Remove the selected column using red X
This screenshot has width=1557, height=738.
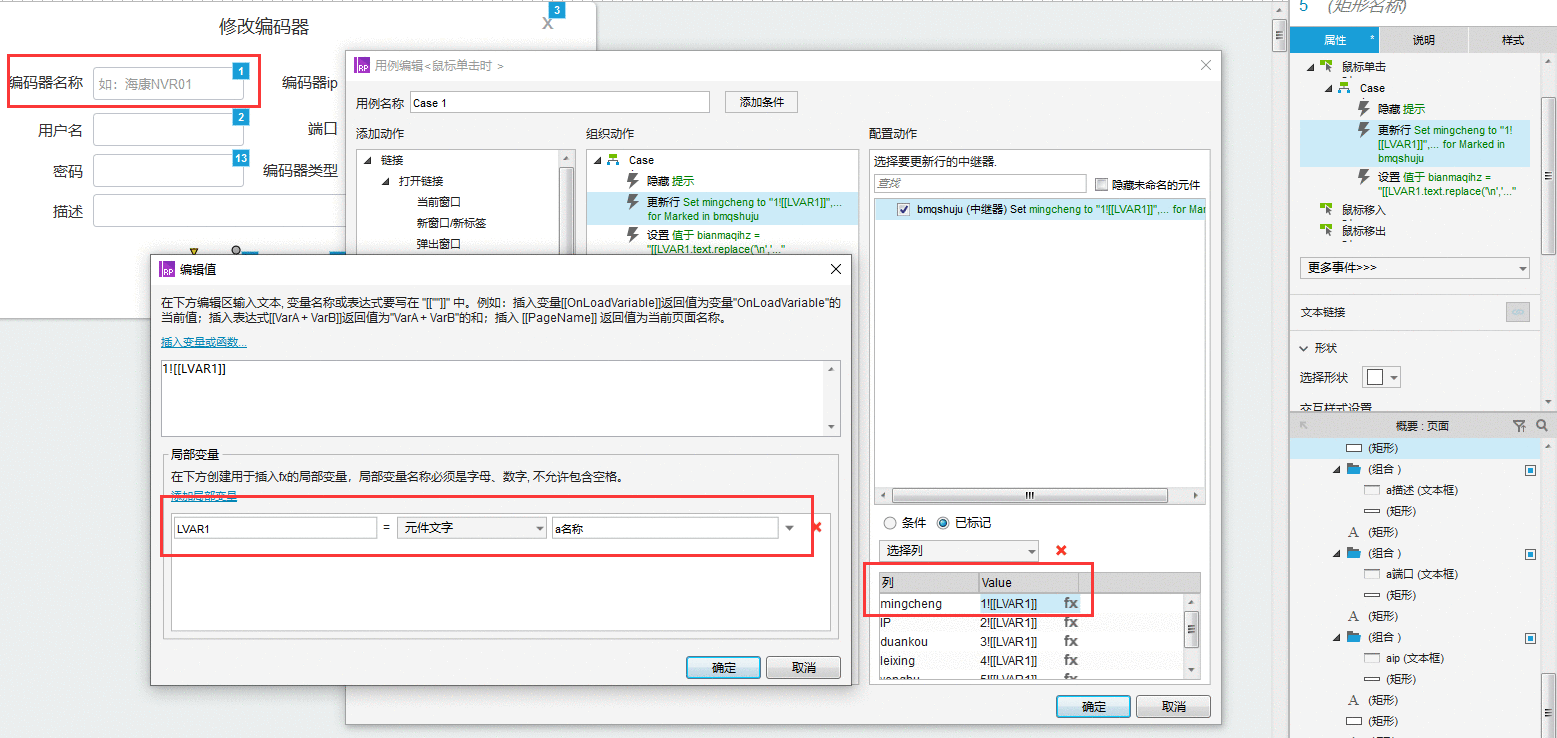pos(1061,550)
